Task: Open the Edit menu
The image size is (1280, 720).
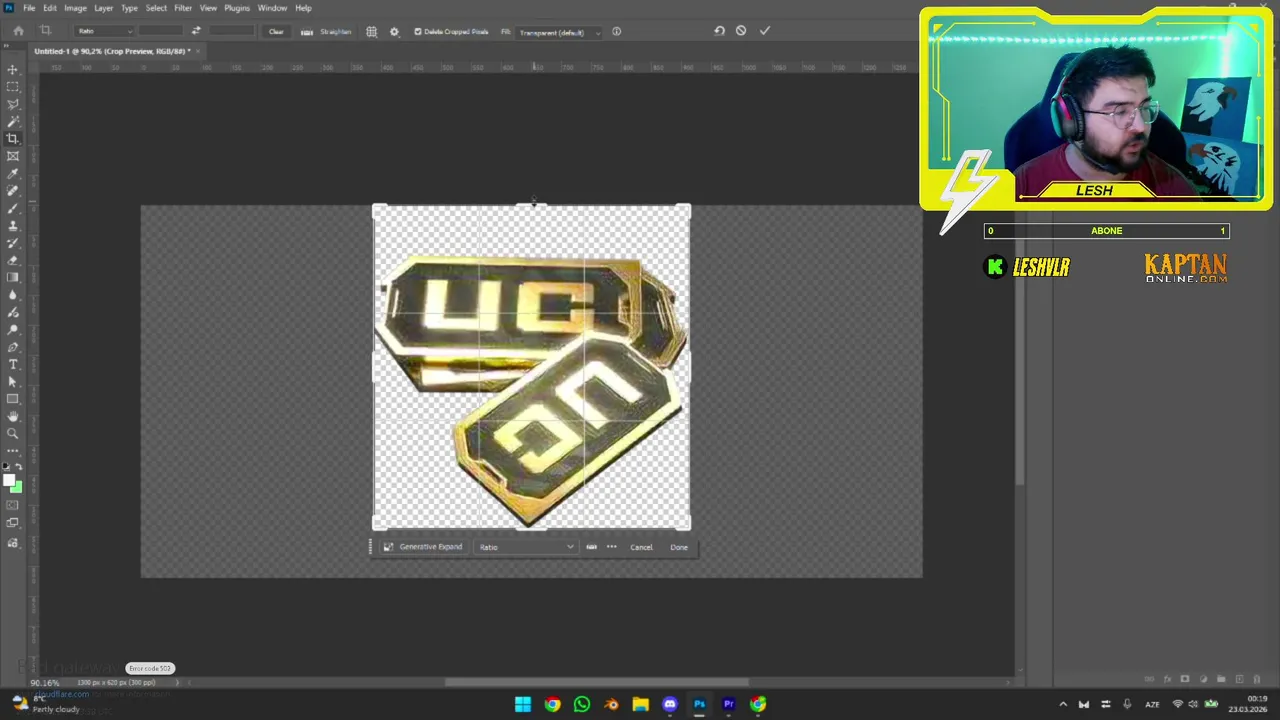Action: (x=49, y=8)
